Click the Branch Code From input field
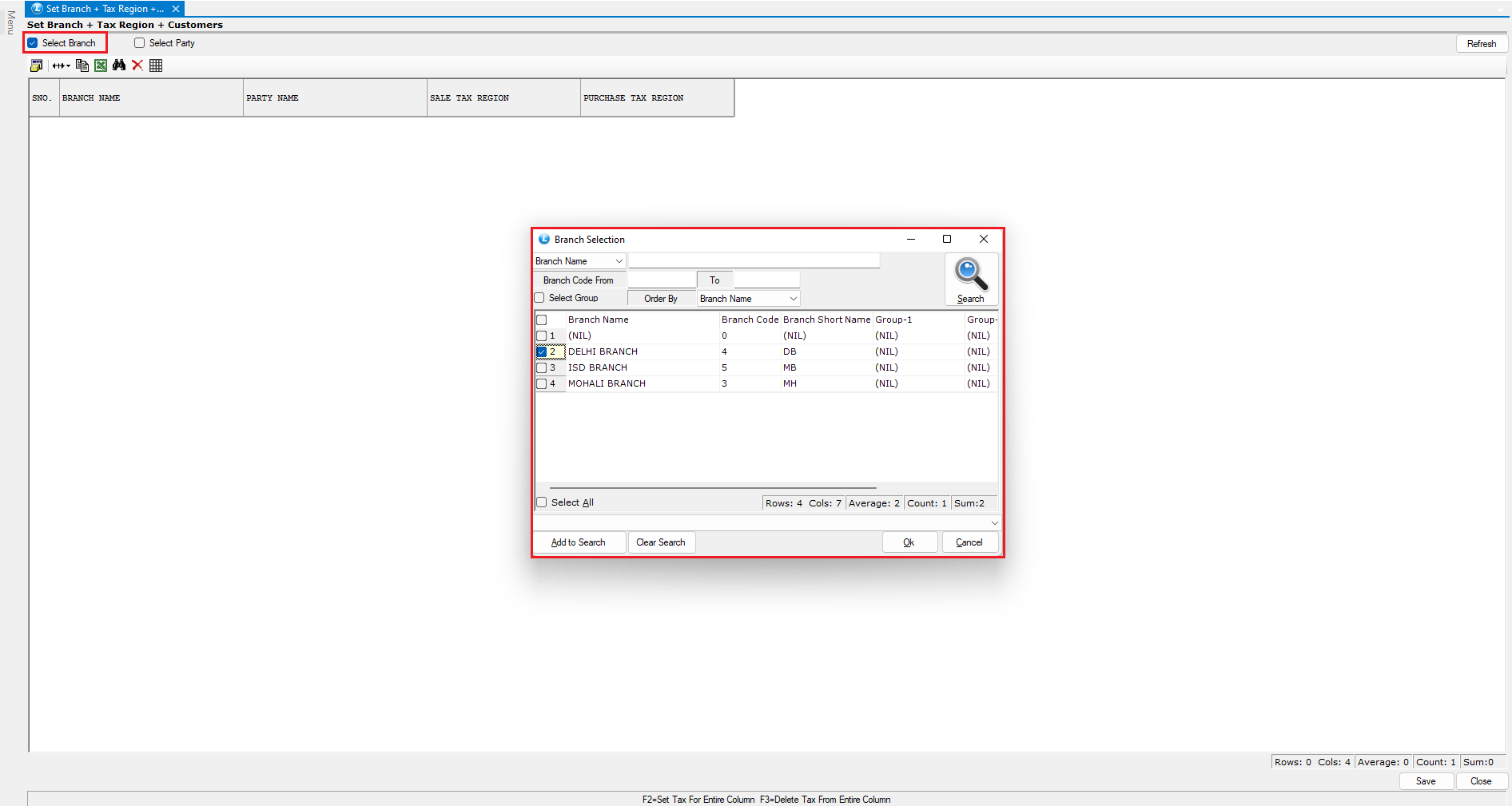 point(661,280)
